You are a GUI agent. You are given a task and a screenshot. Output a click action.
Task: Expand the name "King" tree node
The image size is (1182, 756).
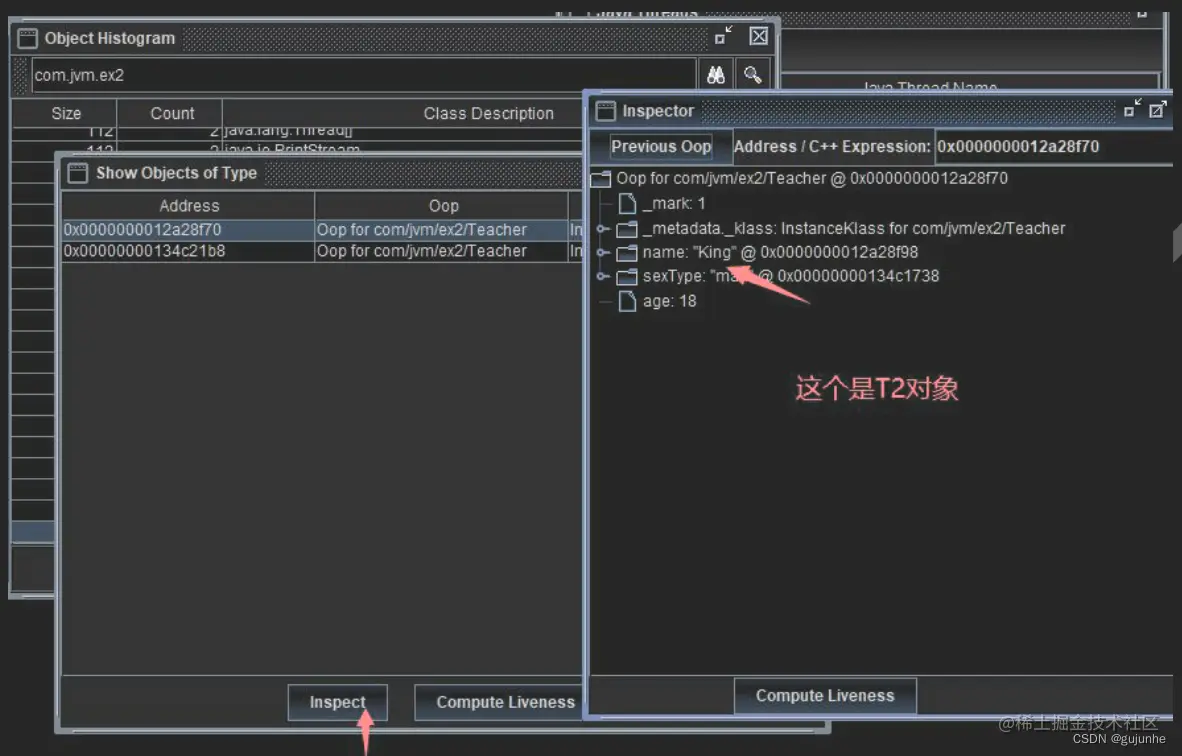602,253
